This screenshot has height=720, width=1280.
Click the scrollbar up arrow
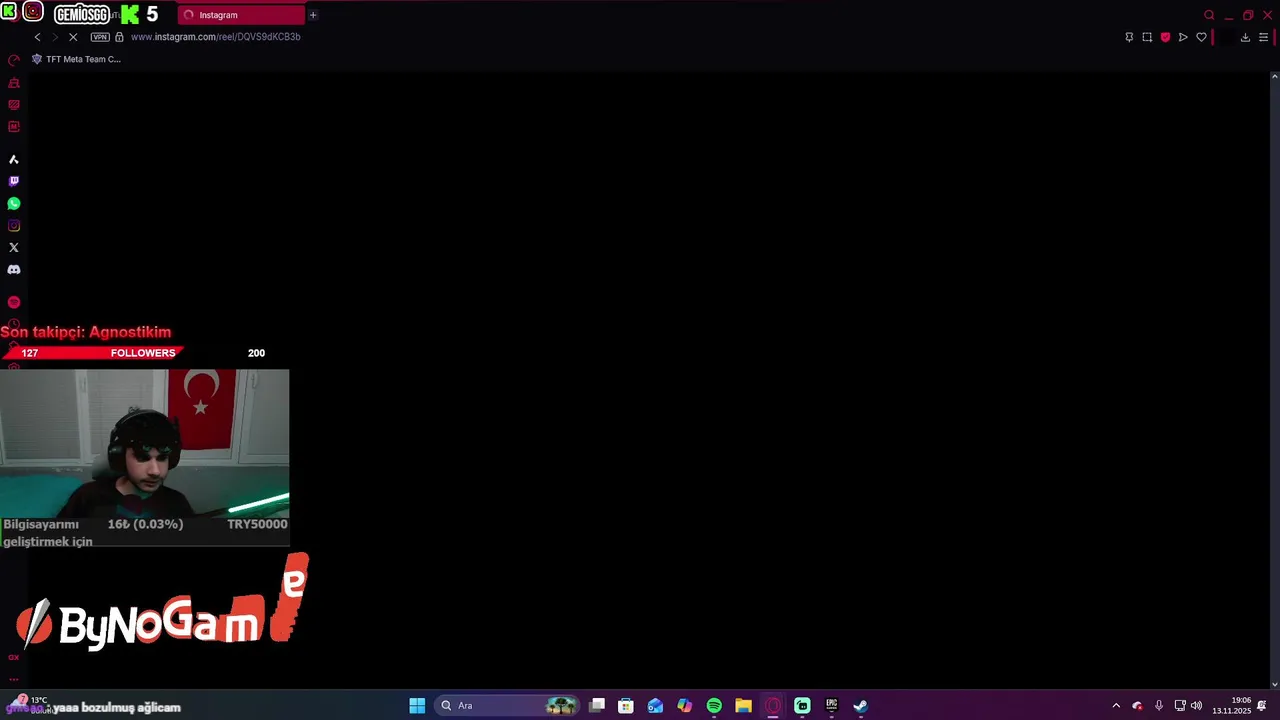[x=1274, y=76]
